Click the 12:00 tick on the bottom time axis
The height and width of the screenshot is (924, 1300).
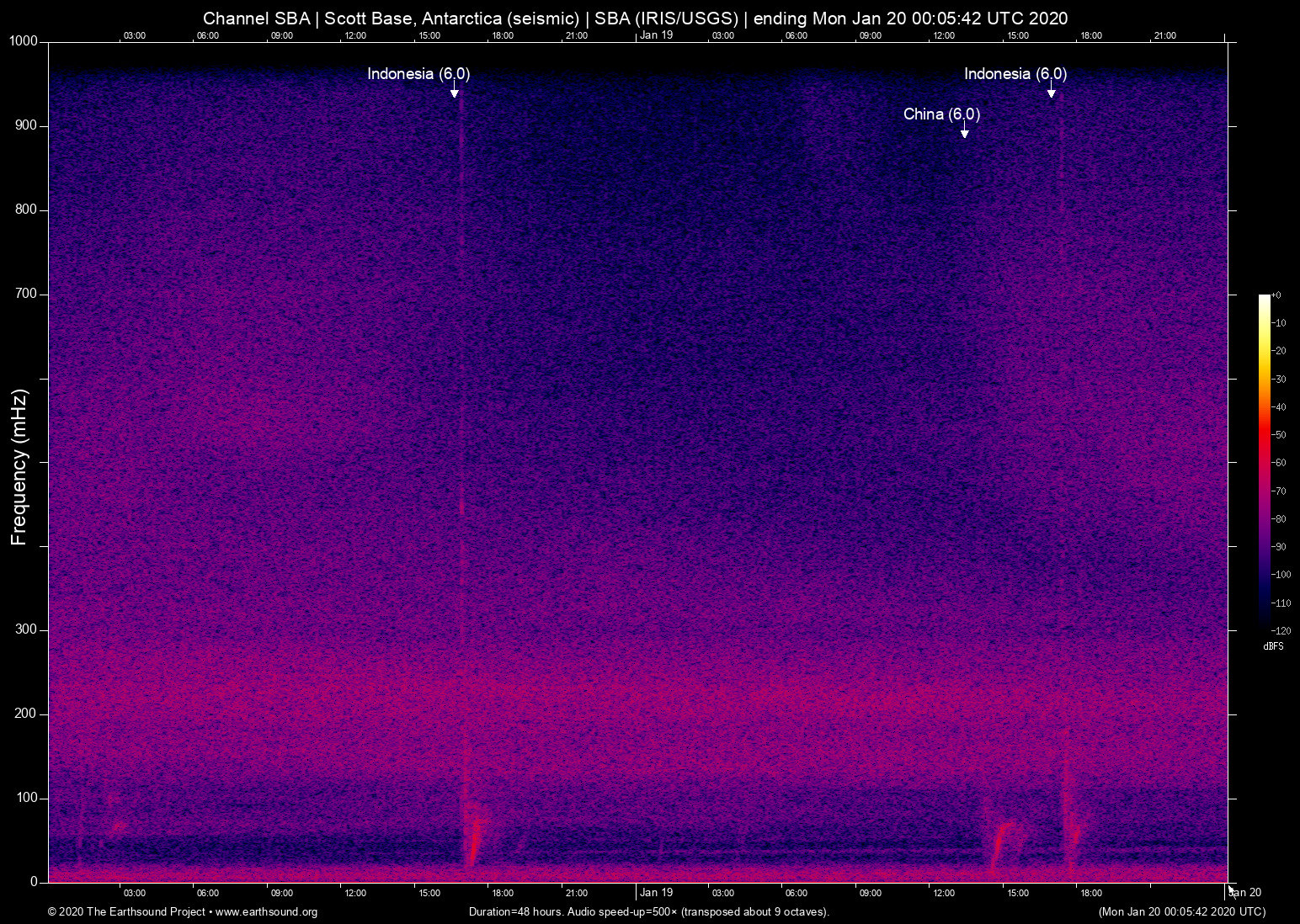point(356,893)
